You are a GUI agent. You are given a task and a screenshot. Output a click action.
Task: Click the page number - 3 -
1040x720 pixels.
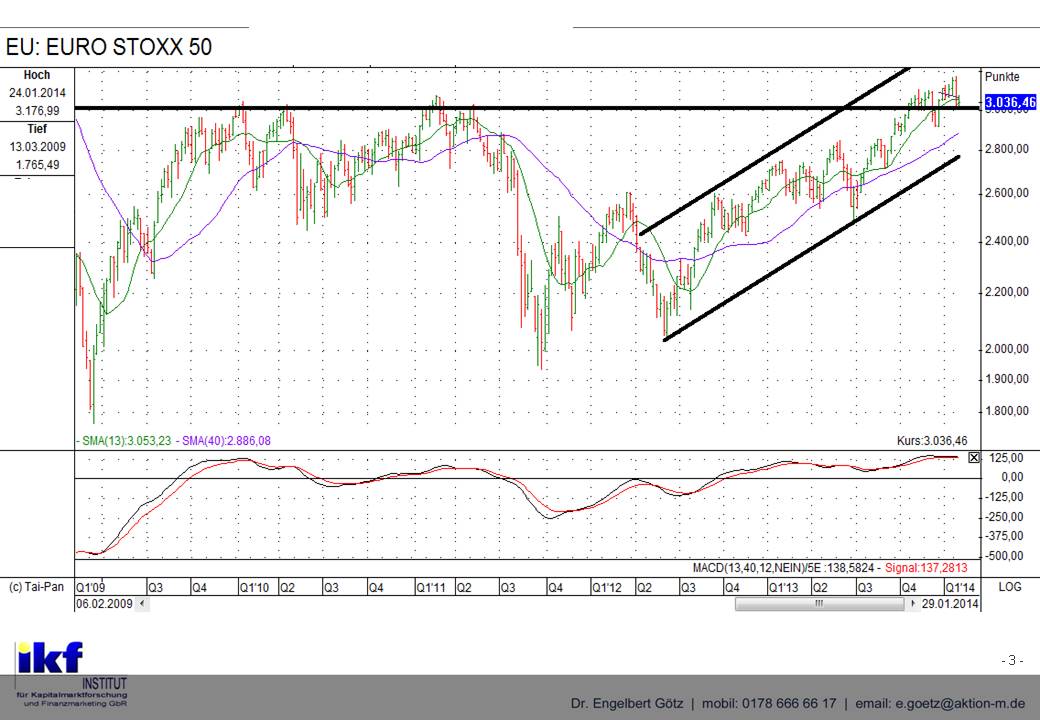point(1012,660)
